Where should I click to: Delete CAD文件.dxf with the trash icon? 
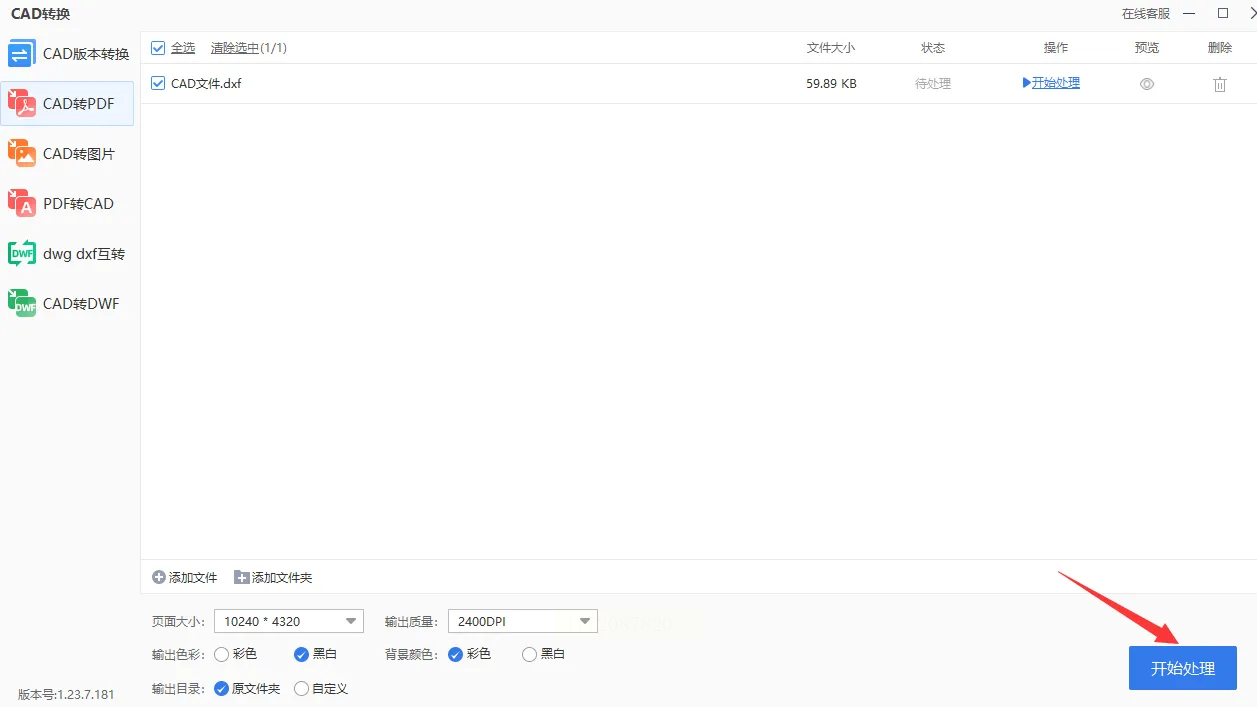pyautogui.click(x=1220, y=84)
